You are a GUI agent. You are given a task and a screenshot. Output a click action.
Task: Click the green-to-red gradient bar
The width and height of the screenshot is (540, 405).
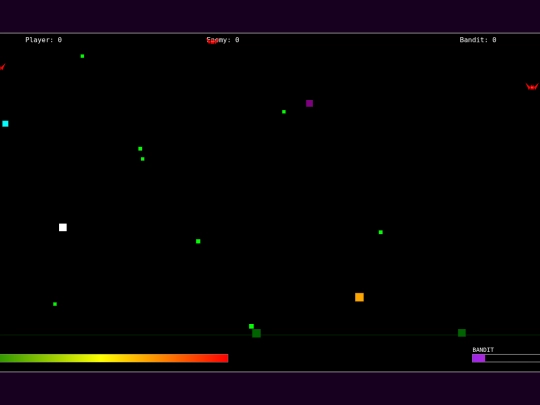click(114, 358)
